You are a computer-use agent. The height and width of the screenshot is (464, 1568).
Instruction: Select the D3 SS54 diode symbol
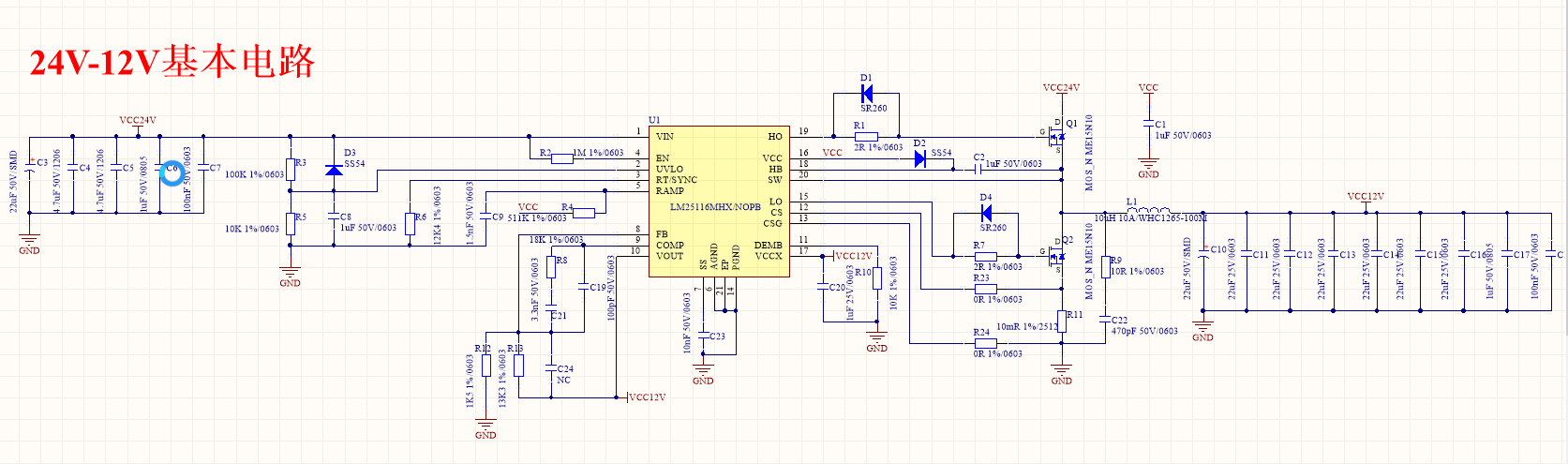pyautogui.click(x=333, y=170)
